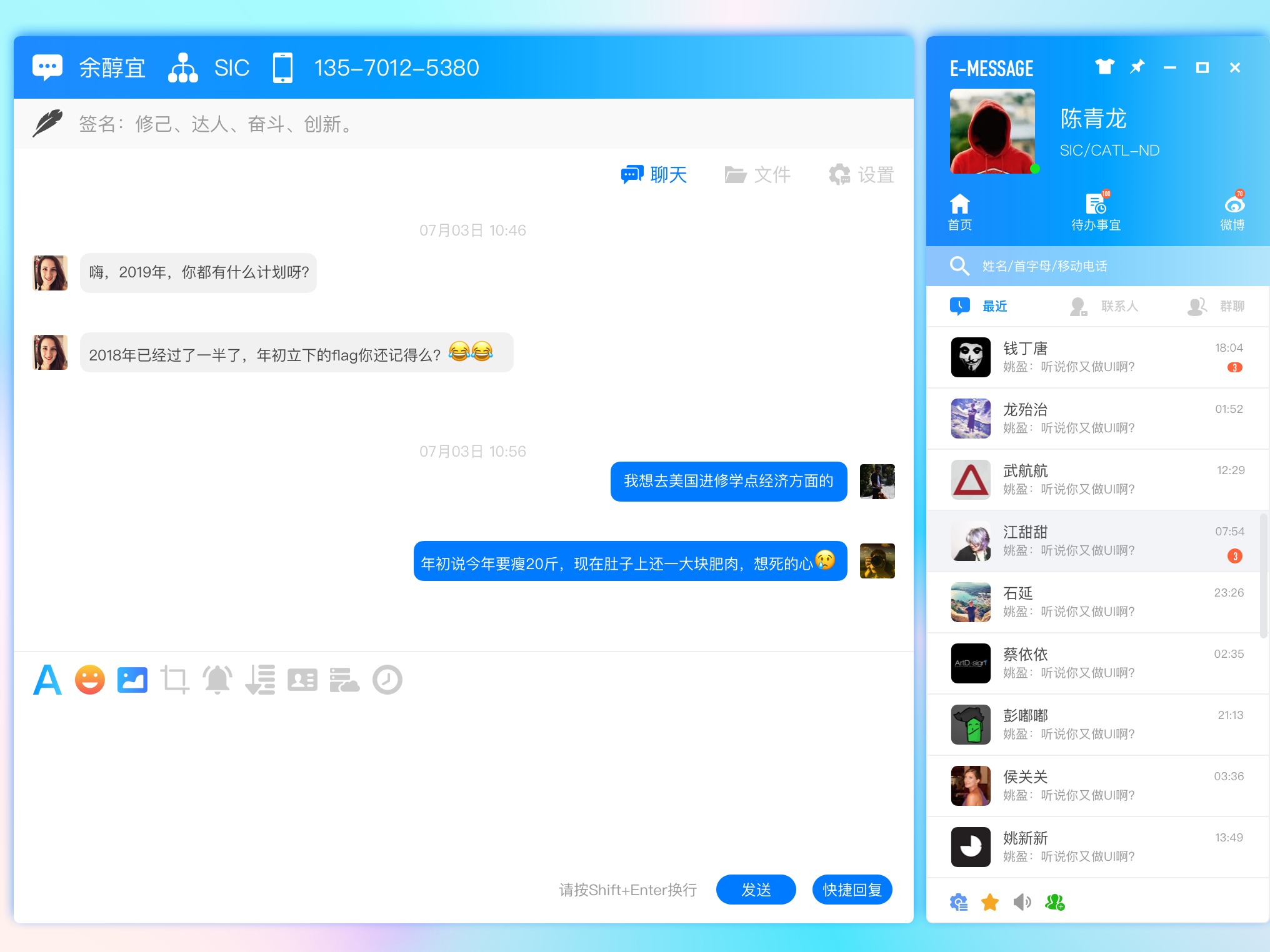The image size is (1270, 952).
Task: Open the 文件 files view in chat window
Action: click(758, 175)
